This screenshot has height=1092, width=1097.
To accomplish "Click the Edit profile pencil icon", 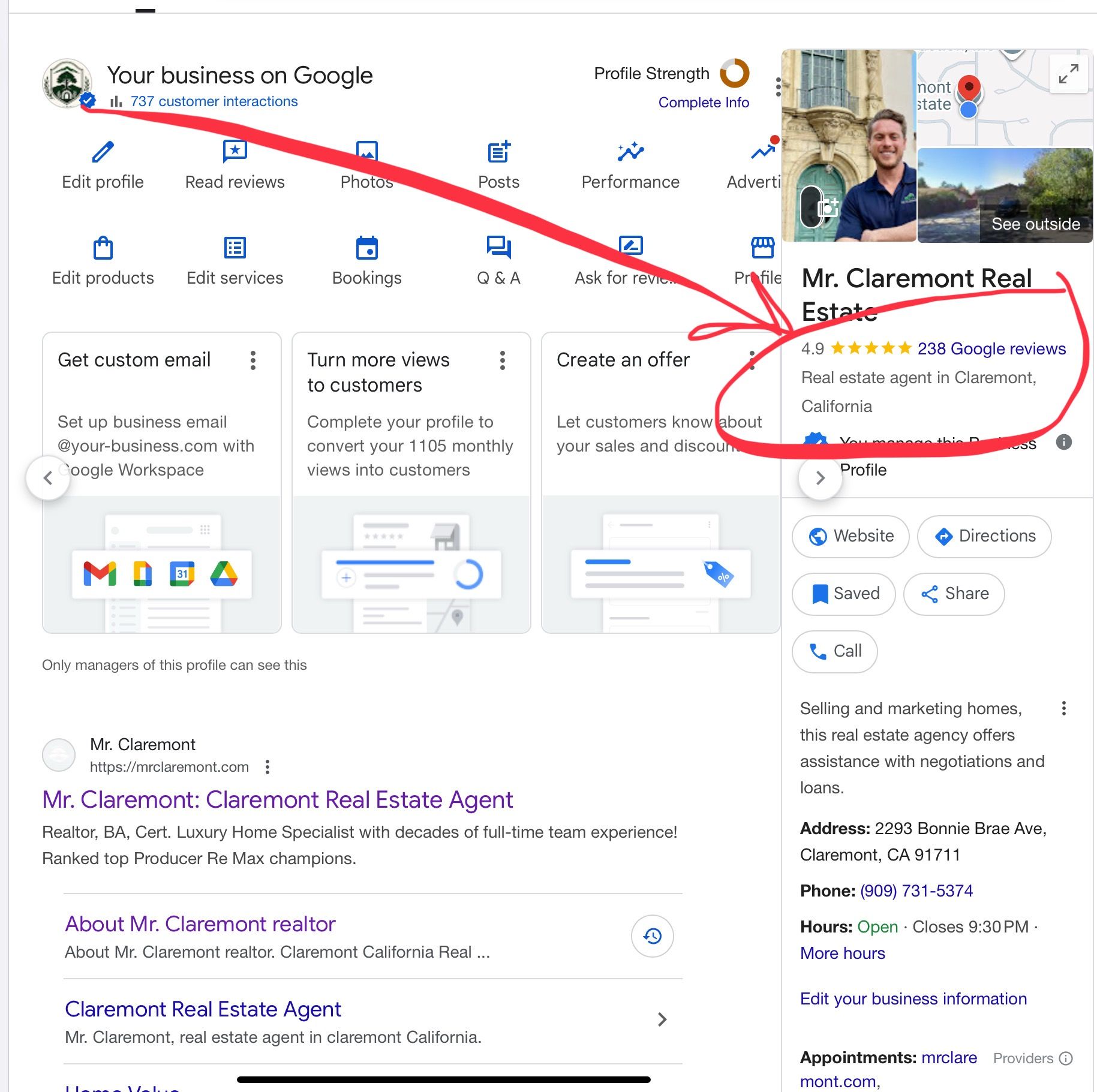I will click(x=103, y=152).
